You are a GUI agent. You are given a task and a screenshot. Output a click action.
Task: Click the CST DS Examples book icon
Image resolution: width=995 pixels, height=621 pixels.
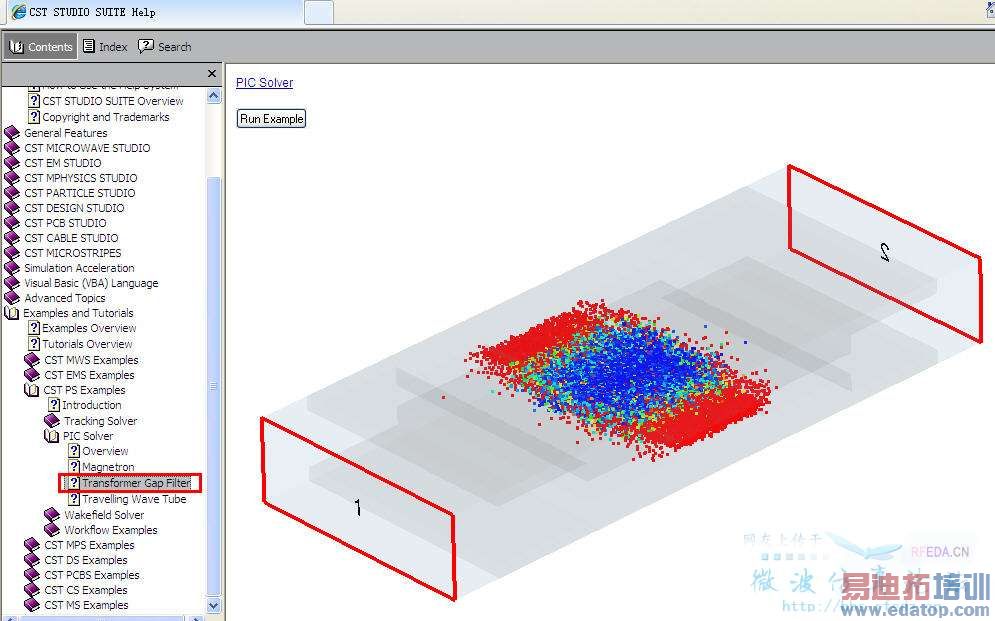tap(32, 560)
